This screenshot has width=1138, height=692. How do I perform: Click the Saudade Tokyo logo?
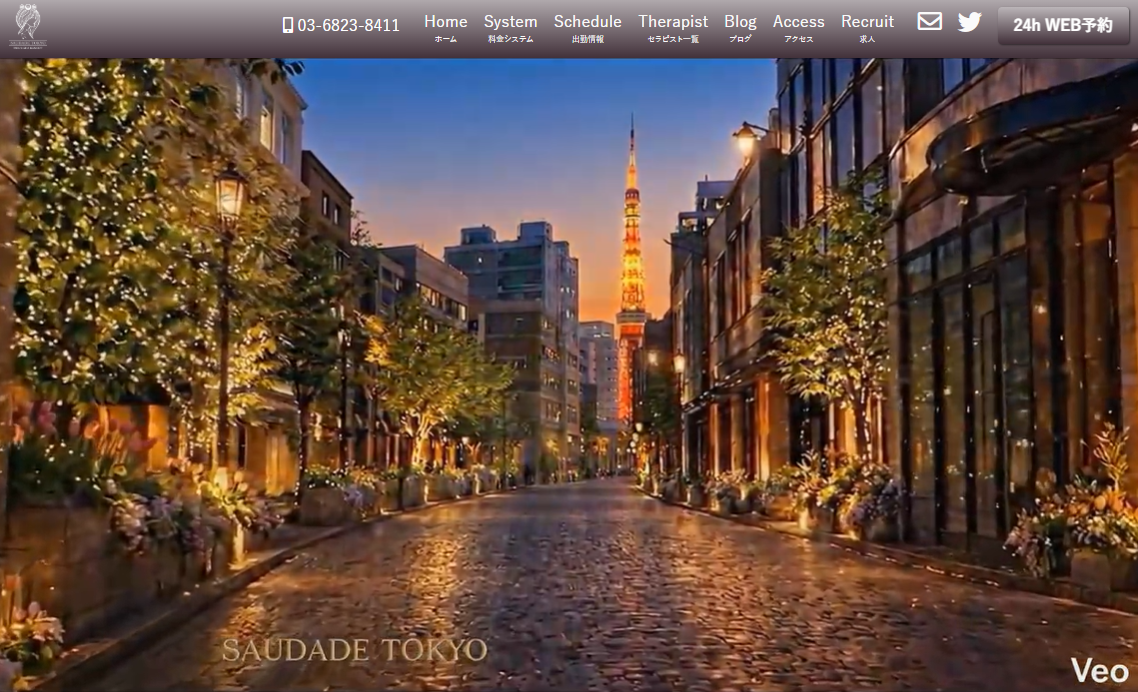28,25
